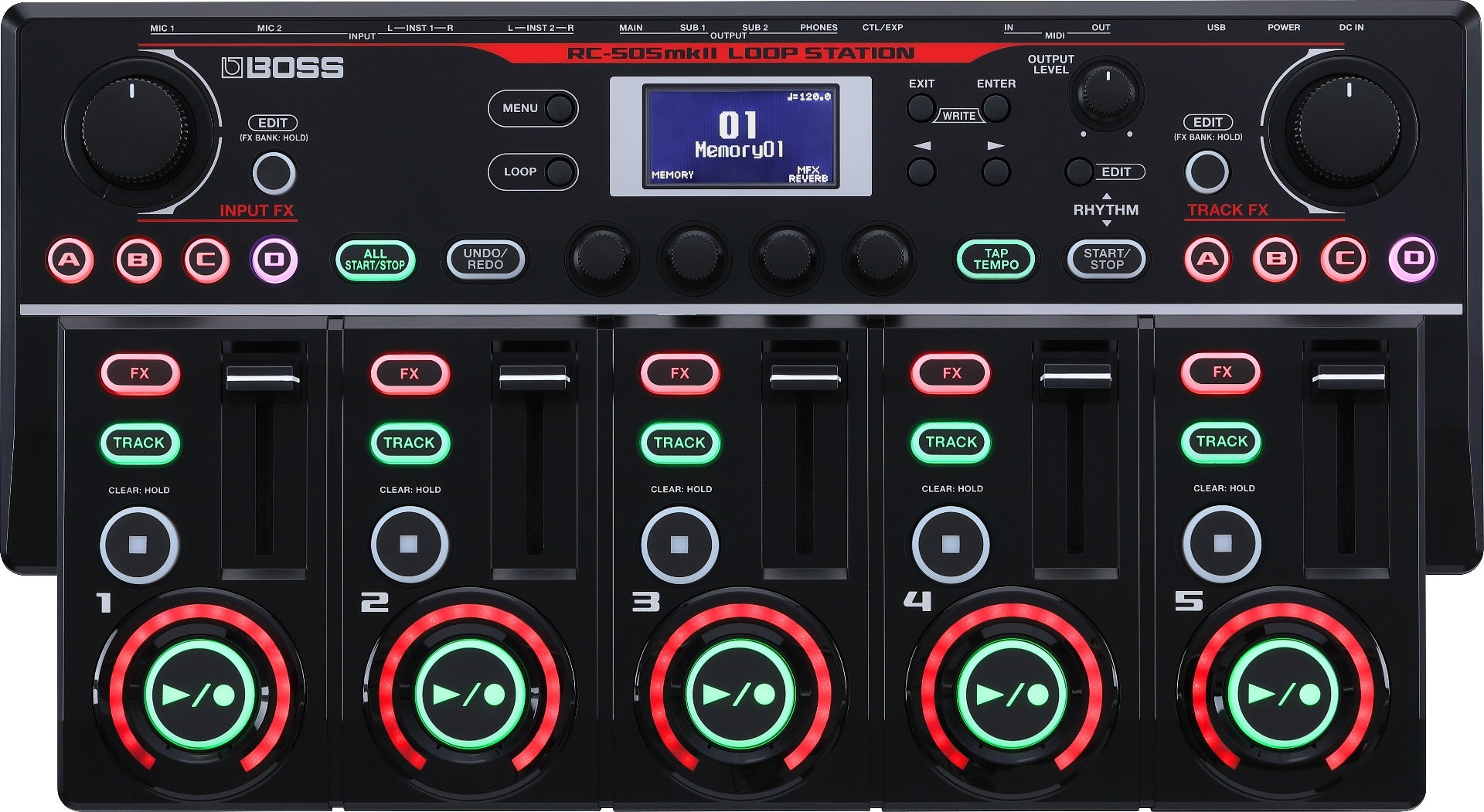Enable Input FX slot A
The image size is (1484, 812).
pyautogui.click(x=70, y=260)
